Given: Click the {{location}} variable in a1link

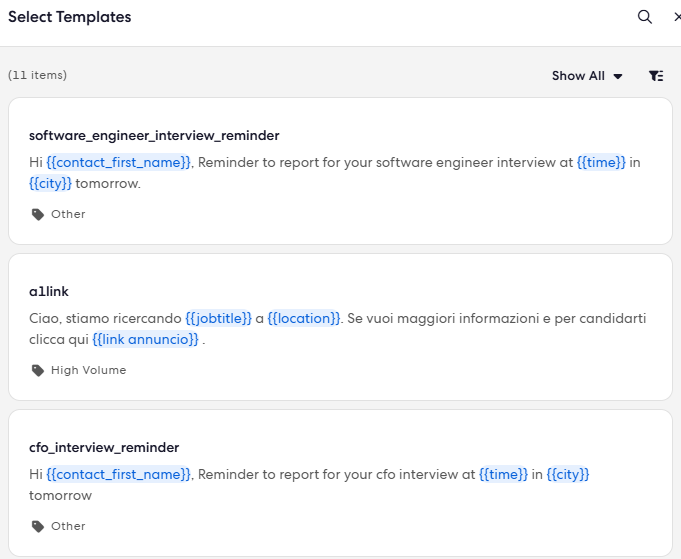Looking at the screenshot, I should tap(304, 318).
